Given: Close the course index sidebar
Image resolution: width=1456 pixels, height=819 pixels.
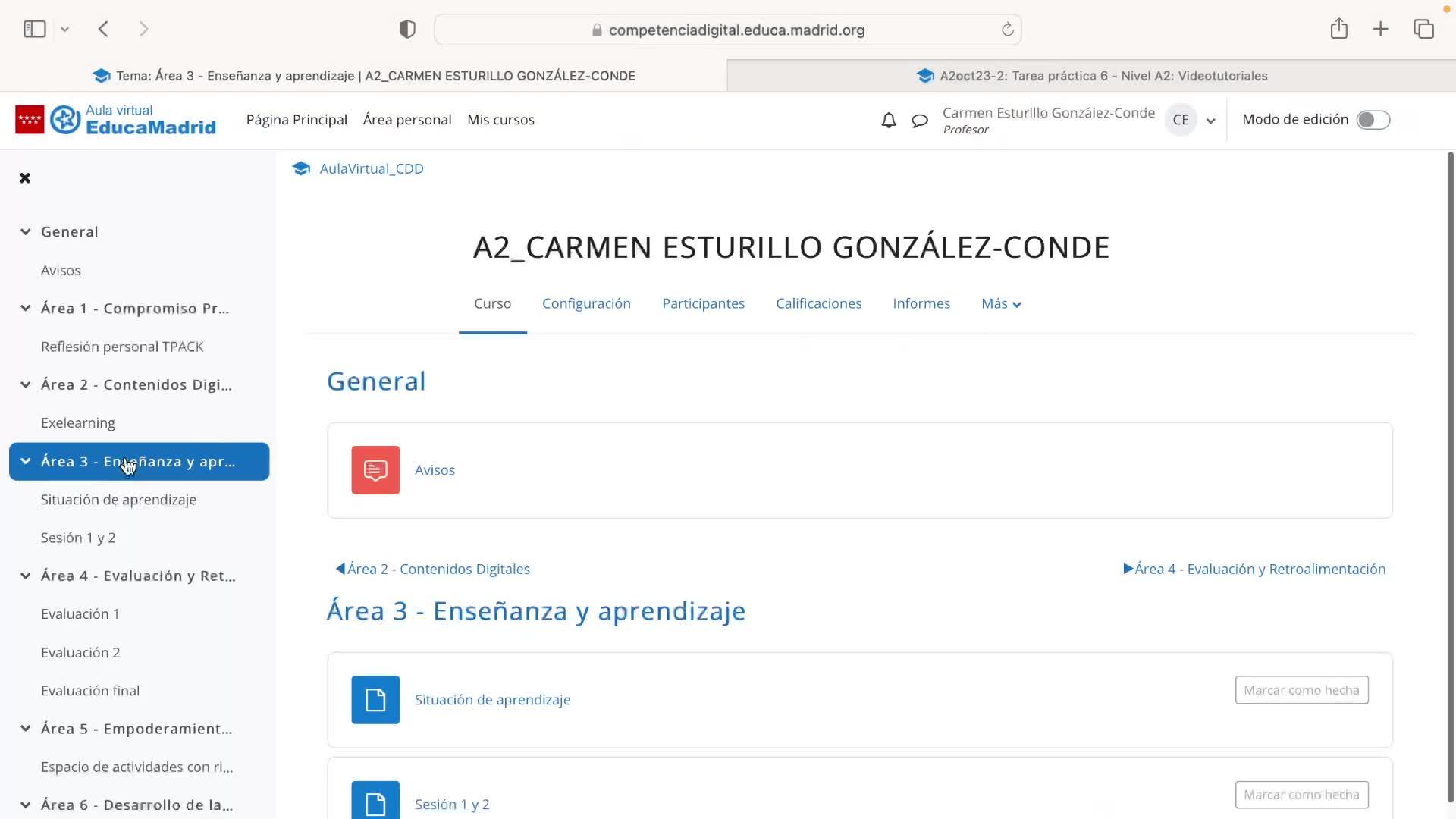Looking at the screenshot, I should (25, 178).
